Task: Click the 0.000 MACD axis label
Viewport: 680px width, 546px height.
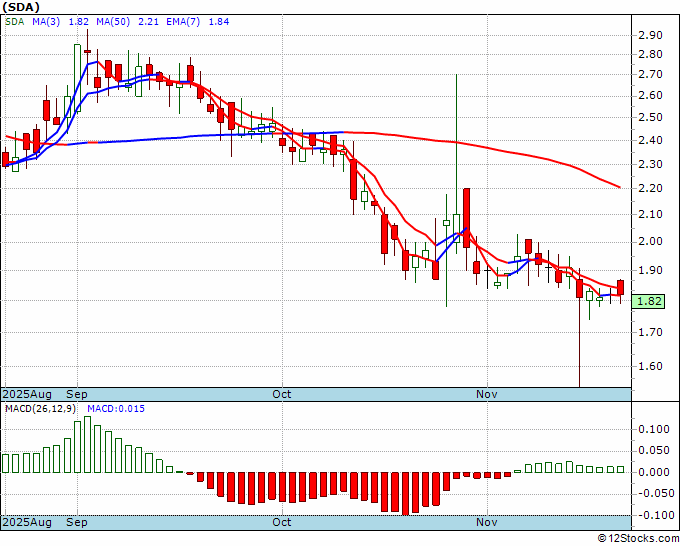Action: tap(654, 472)
